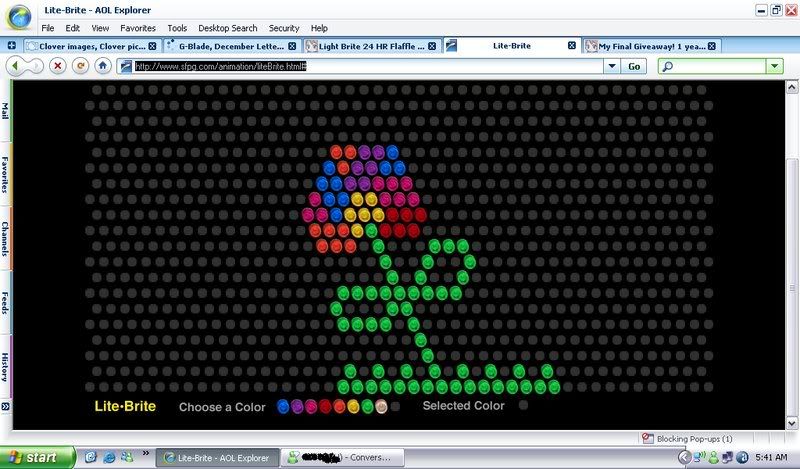Open the Security menu
800x469 pixels.
click(x=284, y=28)
